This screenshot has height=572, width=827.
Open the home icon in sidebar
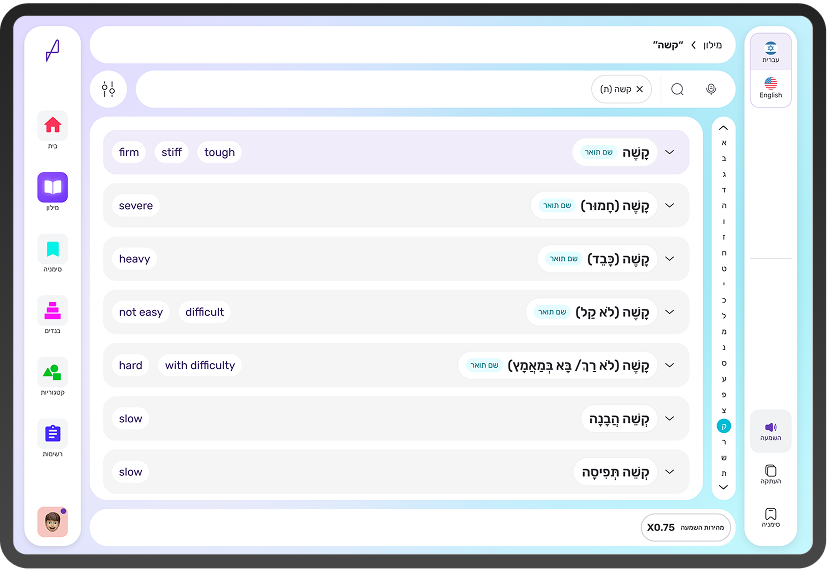click(x=52, y=125)
